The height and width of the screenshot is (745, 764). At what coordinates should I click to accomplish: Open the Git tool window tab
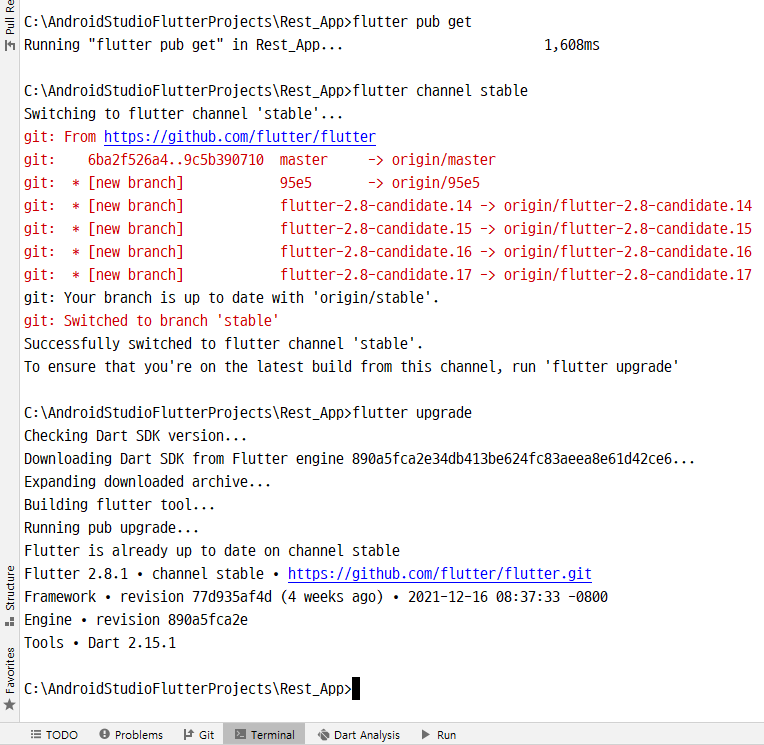coord(199,734)
